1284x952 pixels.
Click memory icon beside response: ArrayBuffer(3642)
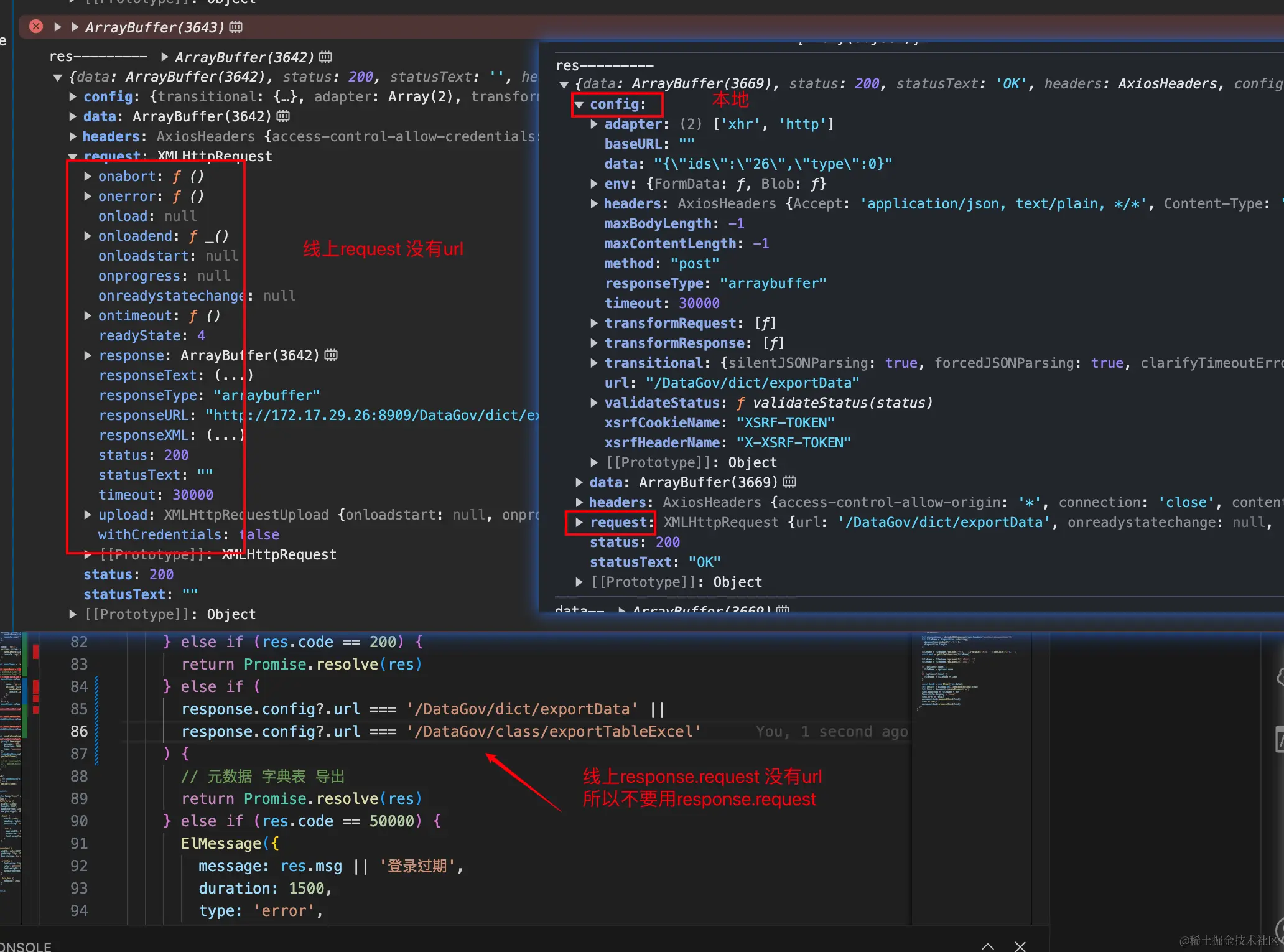tap(331, 355)
